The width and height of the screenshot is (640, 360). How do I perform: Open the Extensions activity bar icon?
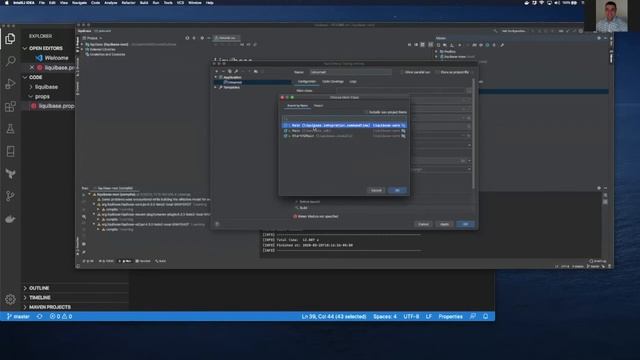(x=10, y=107)
